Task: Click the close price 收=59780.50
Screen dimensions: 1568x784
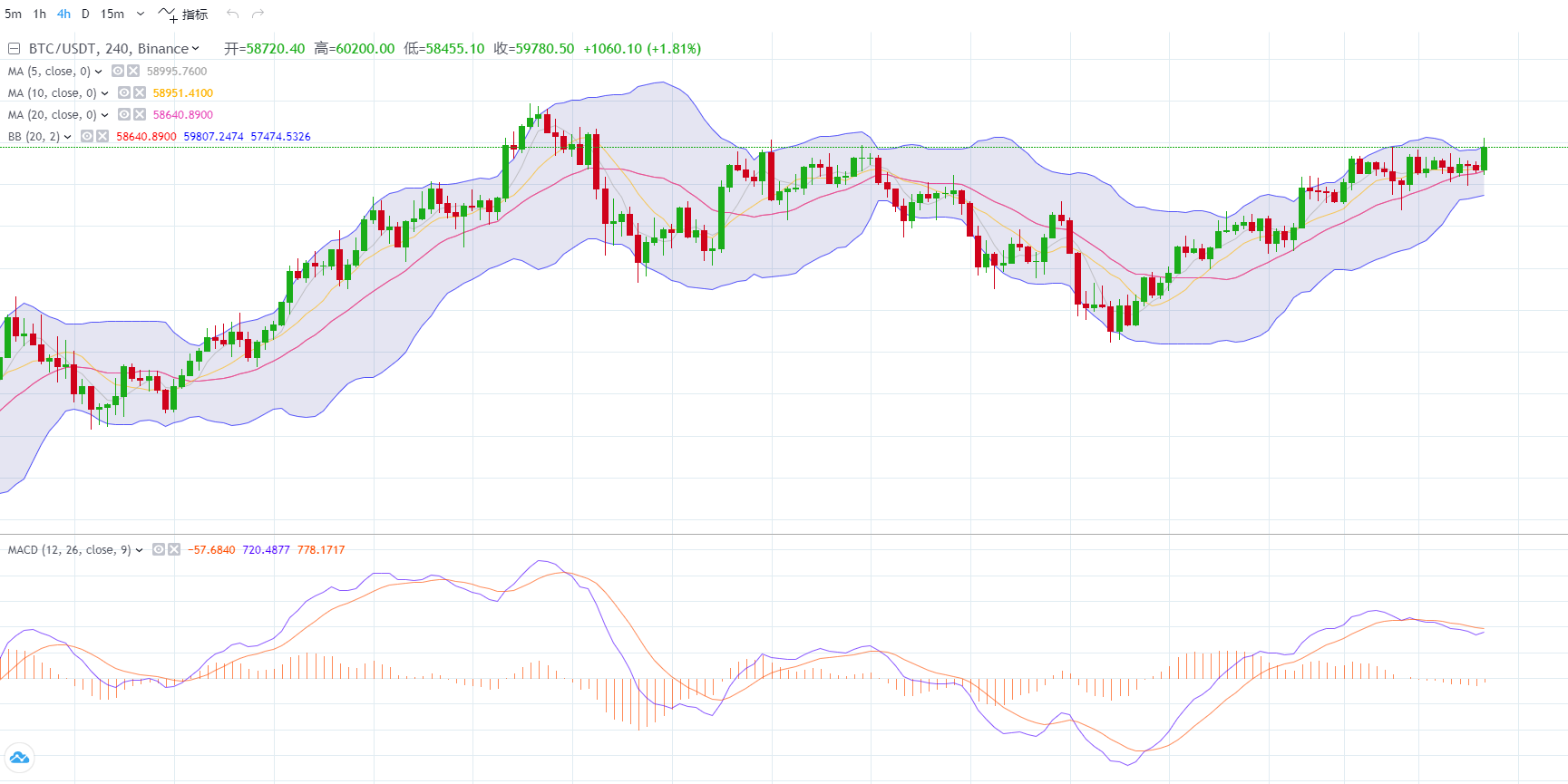Action: tap(534, 49)
